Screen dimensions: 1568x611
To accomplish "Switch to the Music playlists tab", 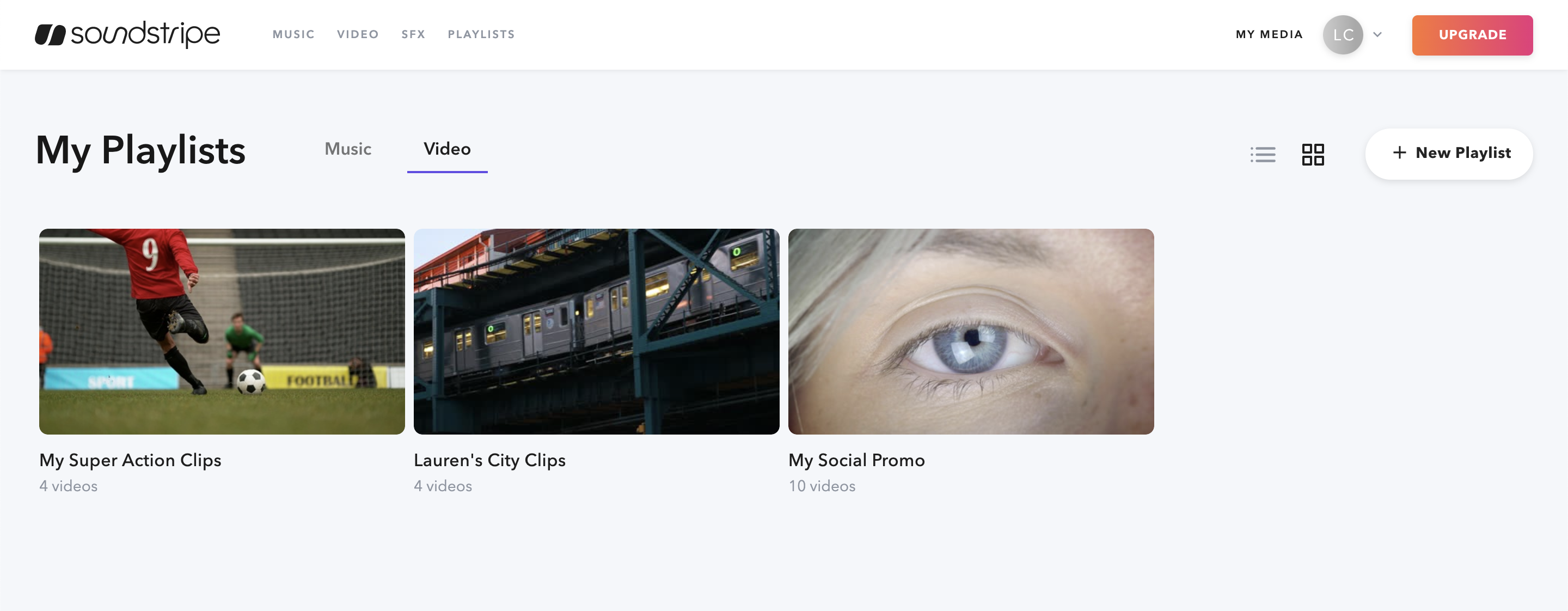I will click(x=348, y=149).
